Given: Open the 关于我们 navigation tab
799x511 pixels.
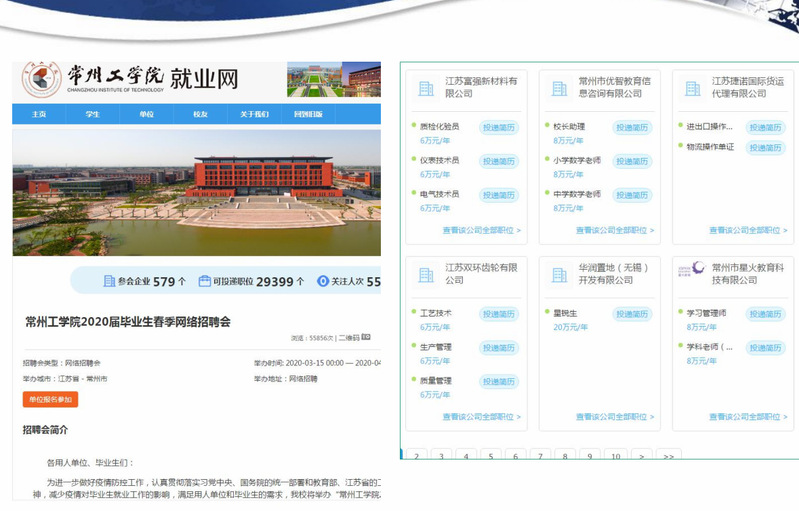Looking at the screenshot, I should (x=254, y=114).
